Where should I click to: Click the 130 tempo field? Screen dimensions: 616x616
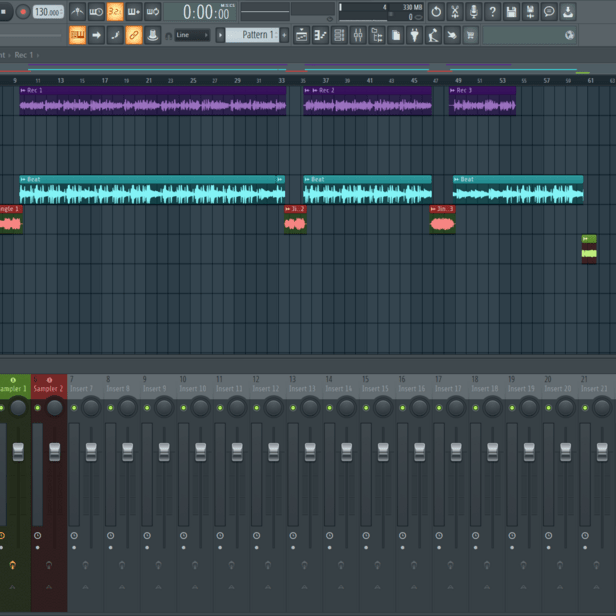[x=48, y=12]
